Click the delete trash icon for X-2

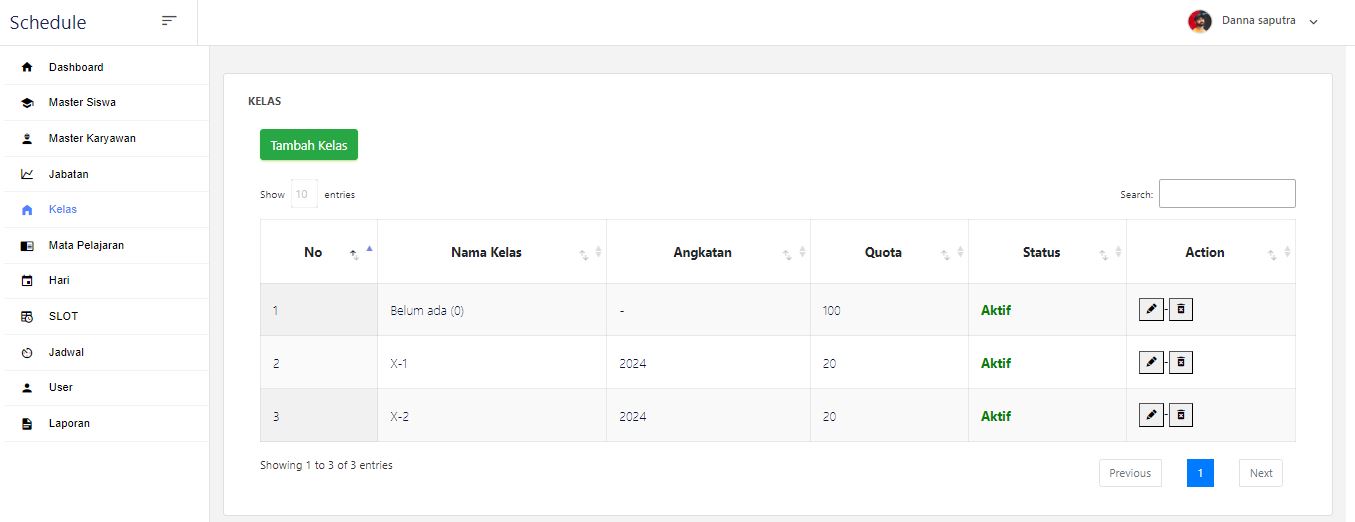pyautogui.click(x=1181, y=415)
